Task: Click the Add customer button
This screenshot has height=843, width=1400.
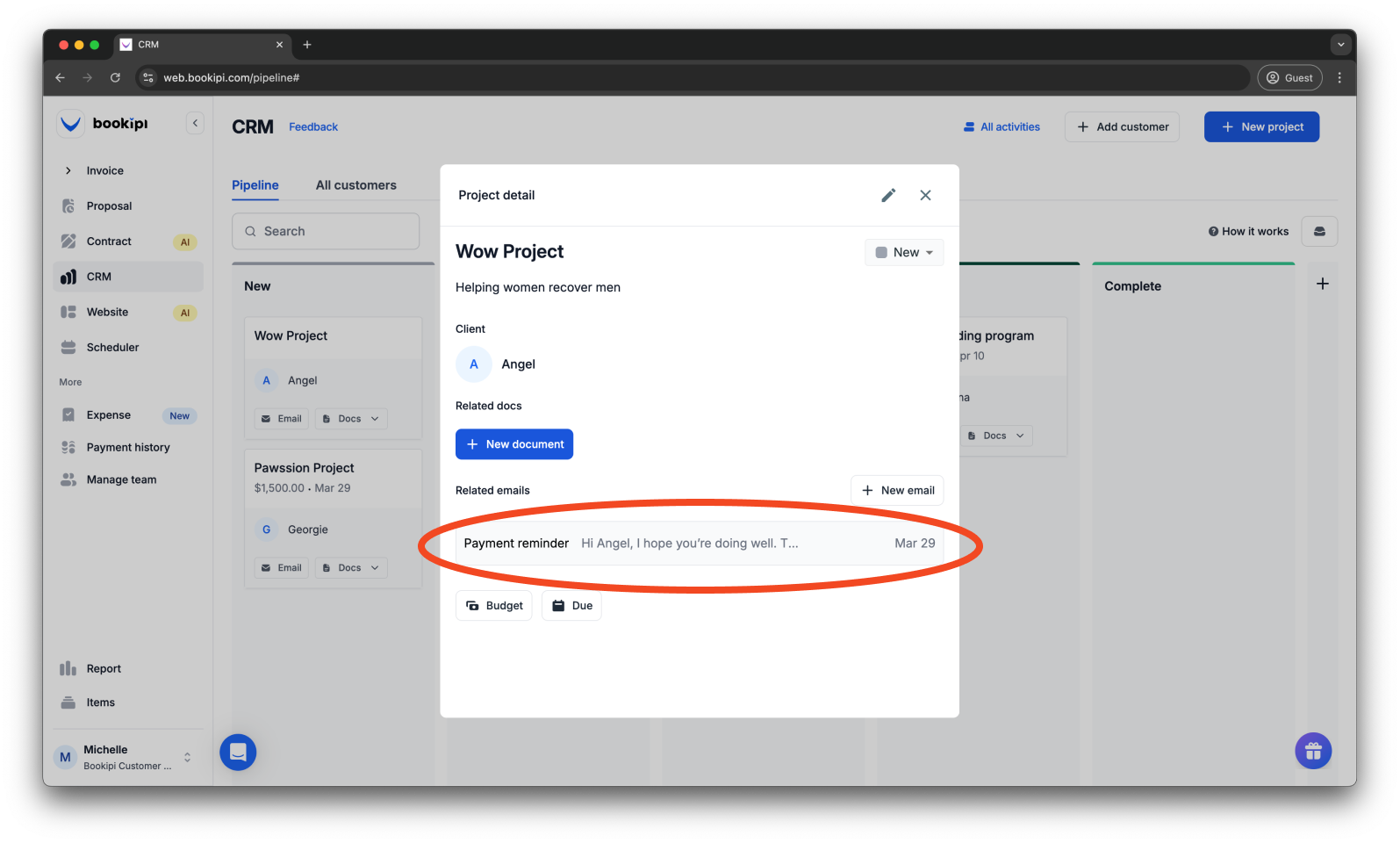Action: pyautogui.click(x=1122, y=127)
